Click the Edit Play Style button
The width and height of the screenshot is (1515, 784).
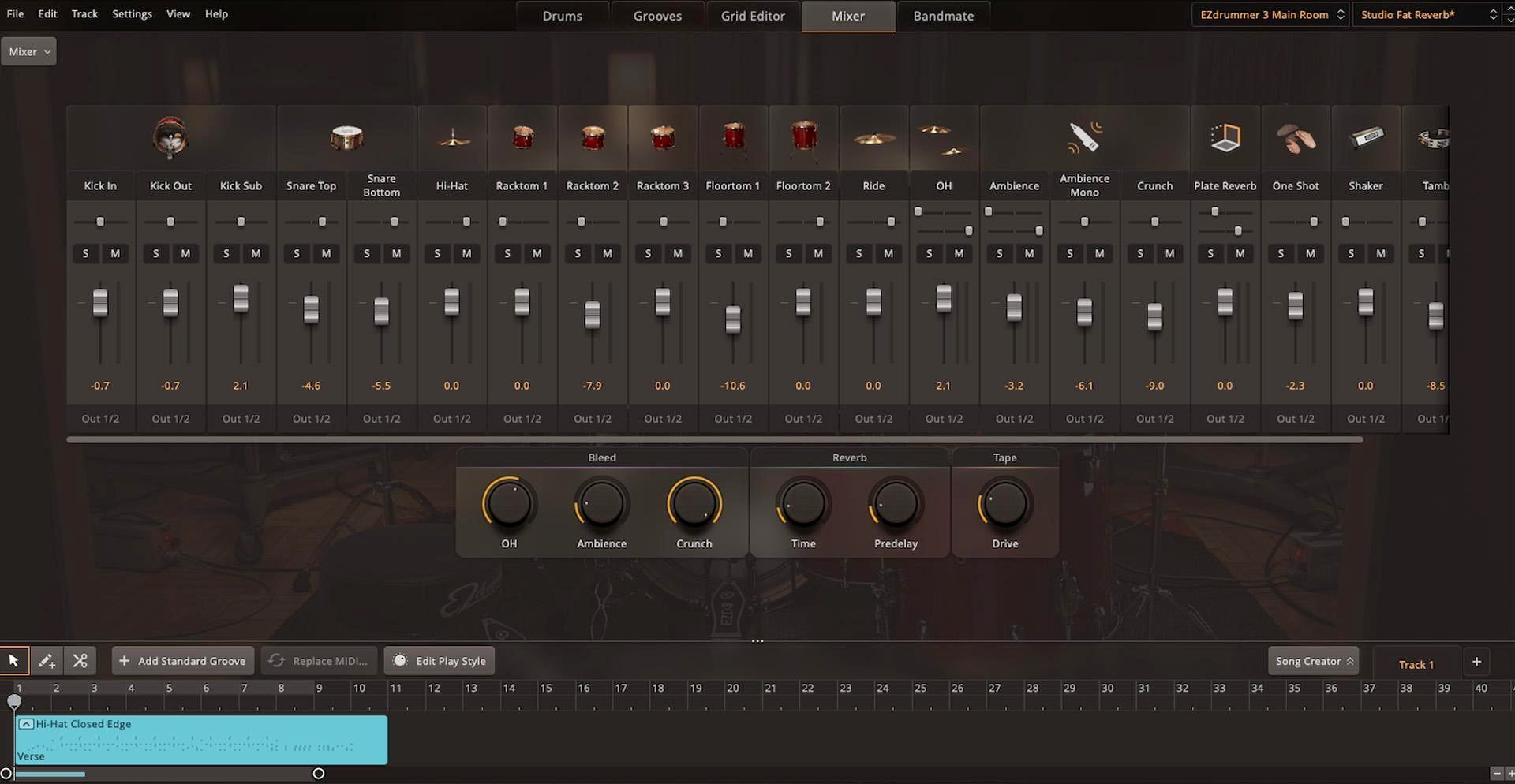pos(440,661)
